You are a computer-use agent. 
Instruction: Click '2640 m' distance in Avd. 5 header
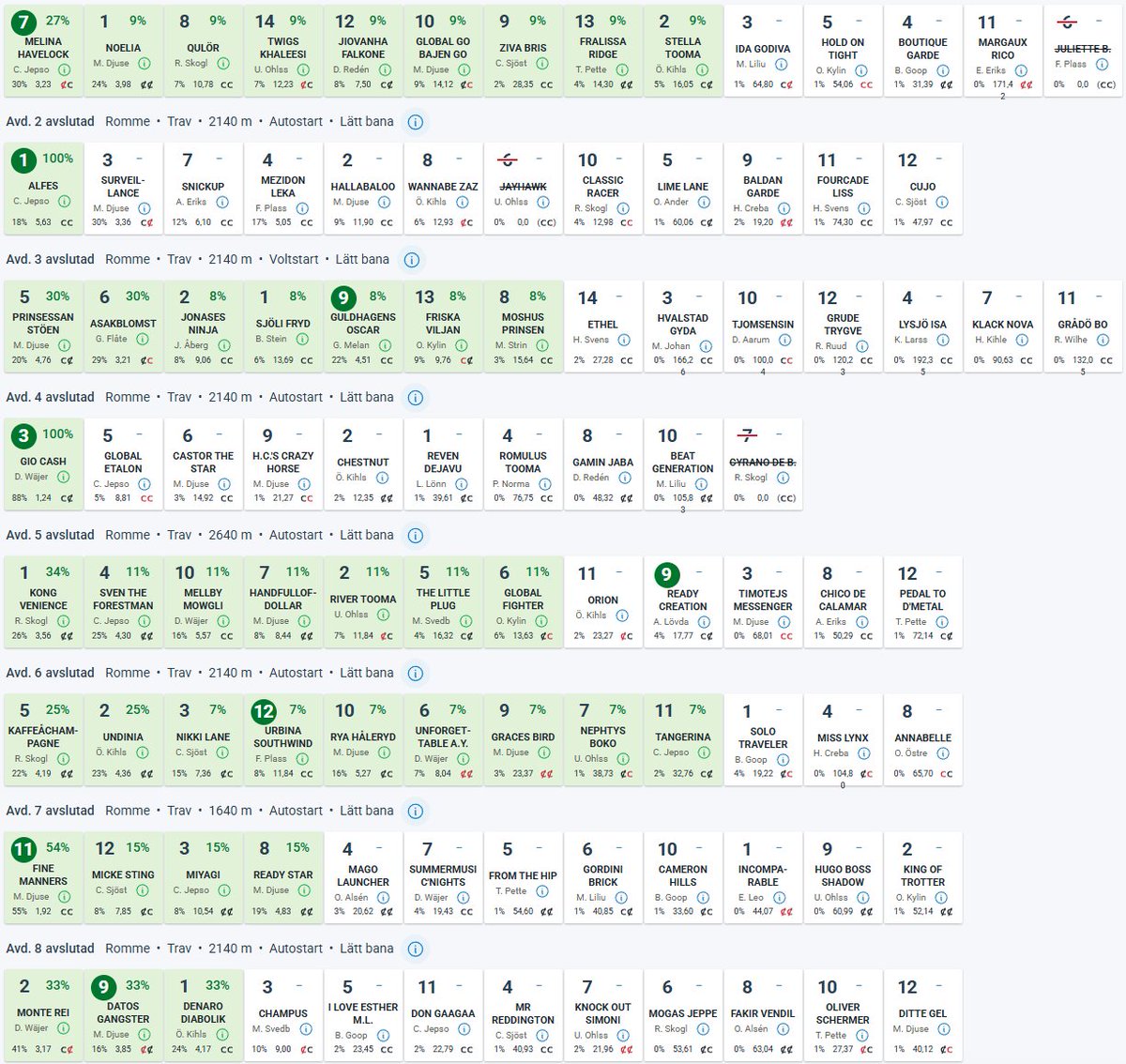pyautogui.click(x=230, y=536)
